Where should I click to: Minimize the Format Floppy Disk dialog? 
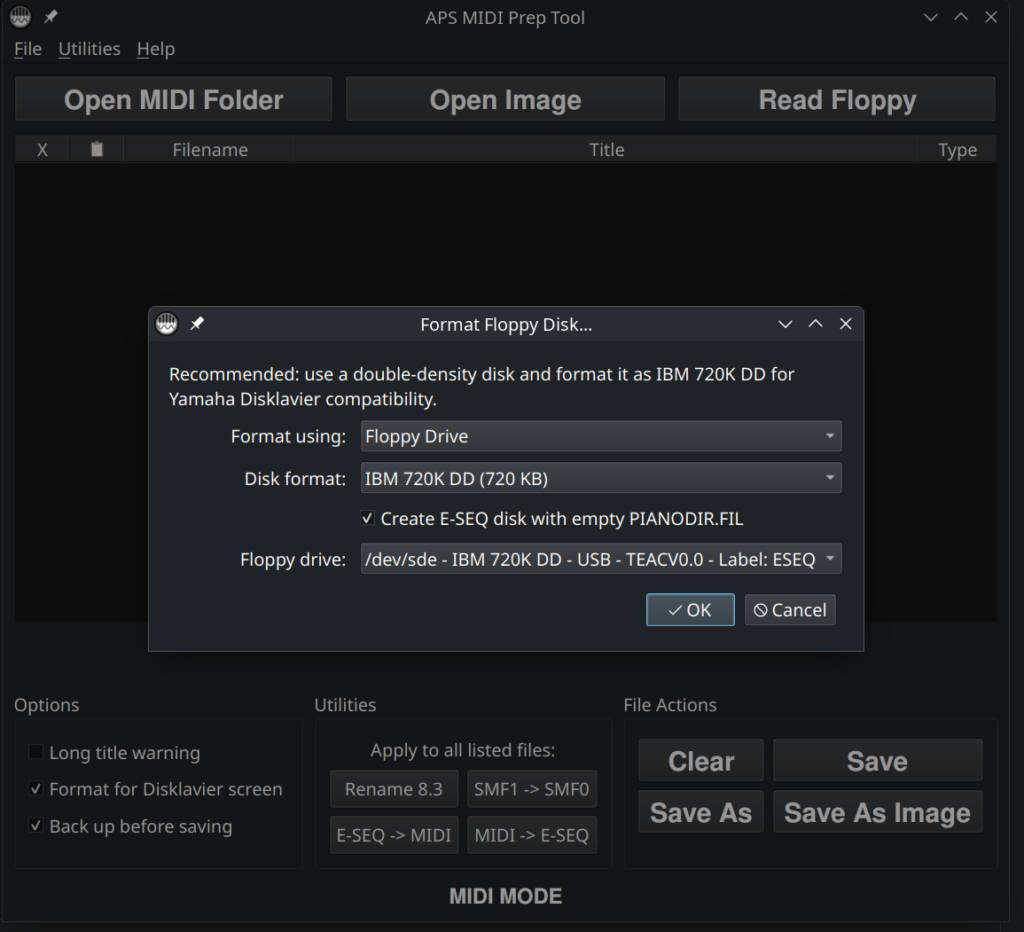(785, 324)
